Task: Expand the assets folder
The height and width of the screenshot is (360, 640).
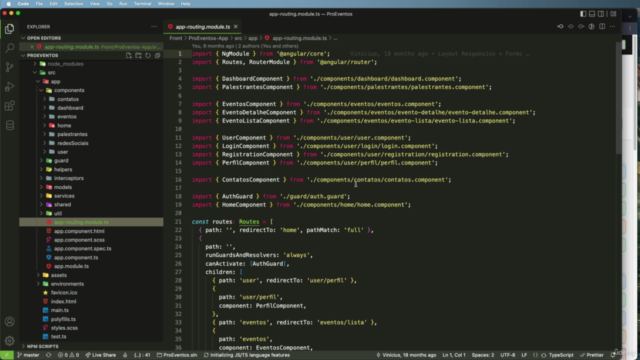Action: click(x=59, y=275)
